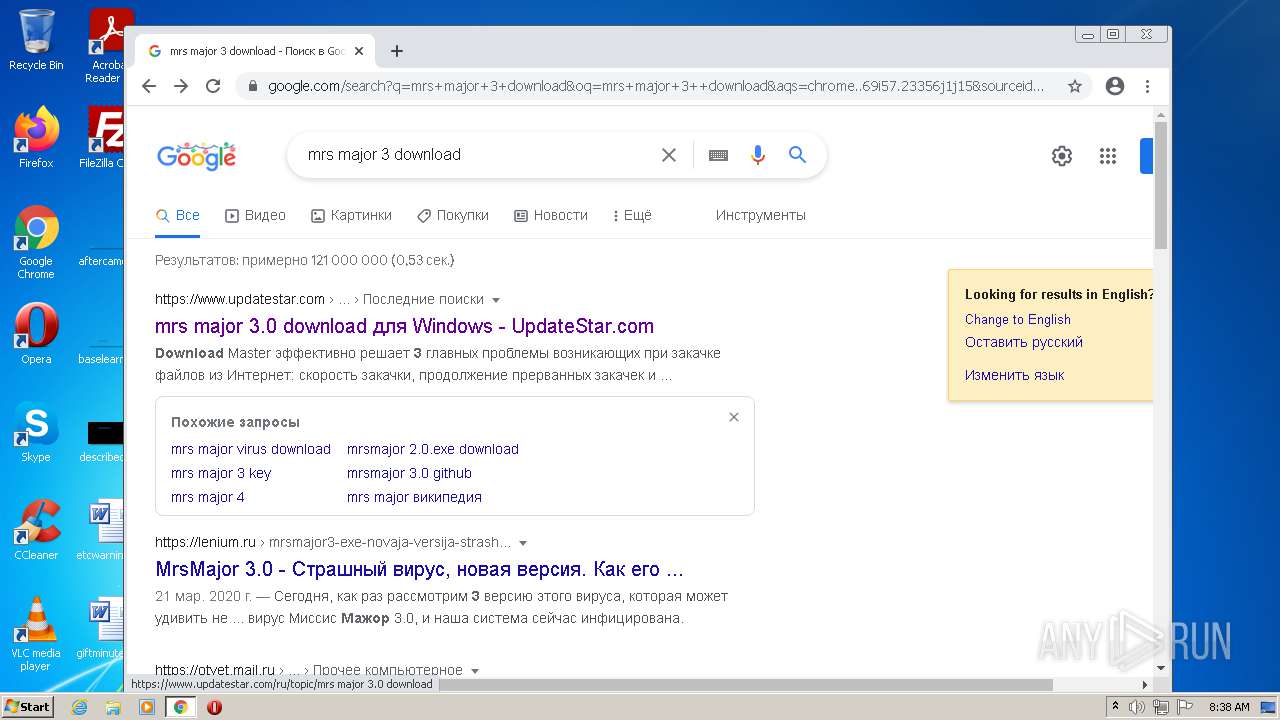Image resolution: width=1280 pixels, height=720 pixels.
Task: Expand the 'Ещё' more menu
Action: tap(632, 215)
